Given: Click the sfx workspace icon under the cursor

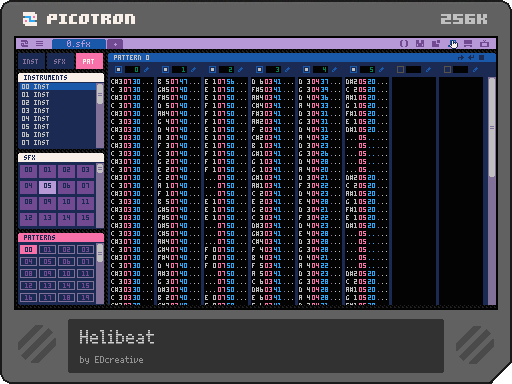Looking at the screenshot, I should (x=452, y=44).
